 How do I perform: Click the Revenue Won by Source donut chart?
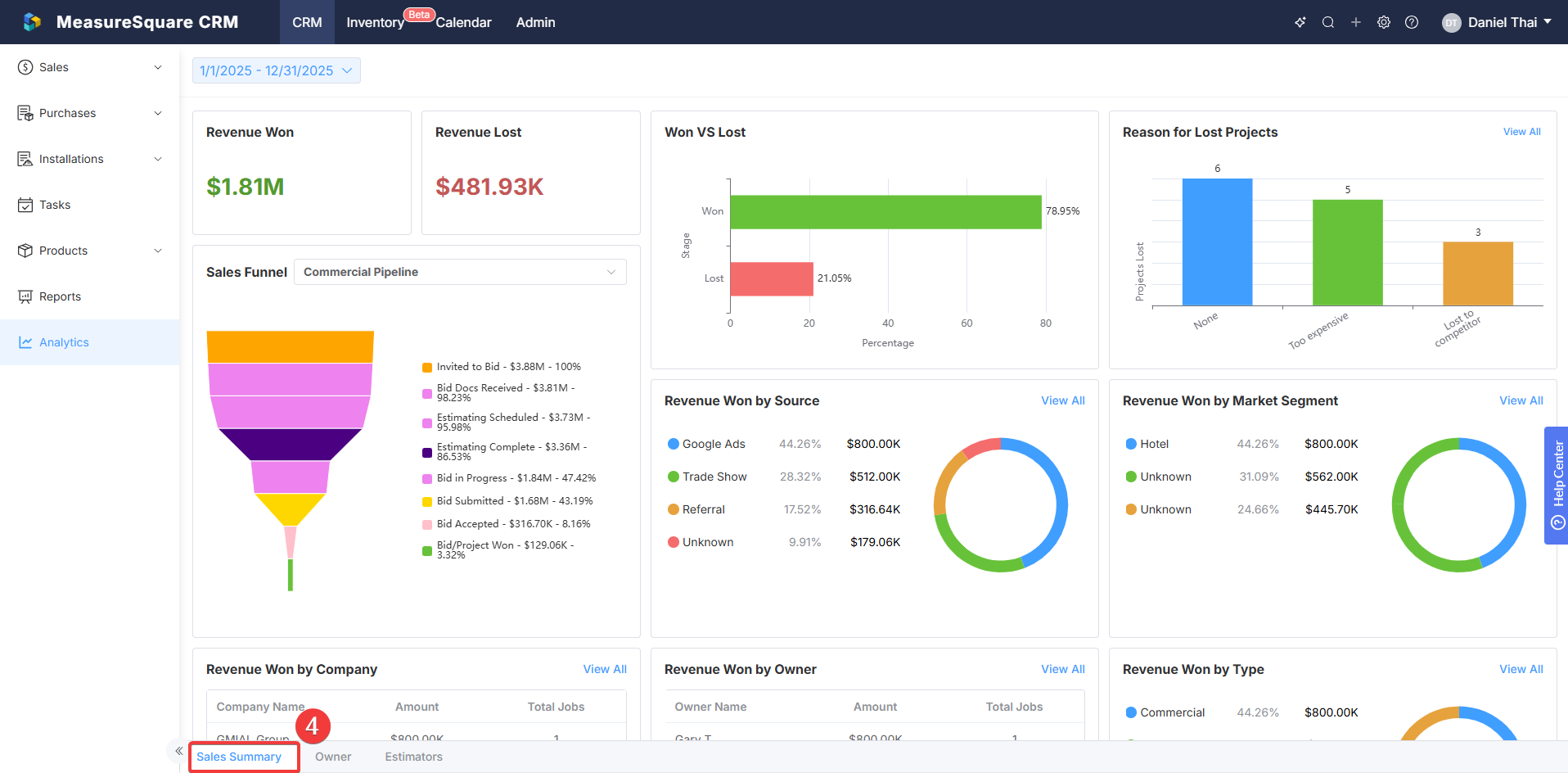[x=1001, y=505]
